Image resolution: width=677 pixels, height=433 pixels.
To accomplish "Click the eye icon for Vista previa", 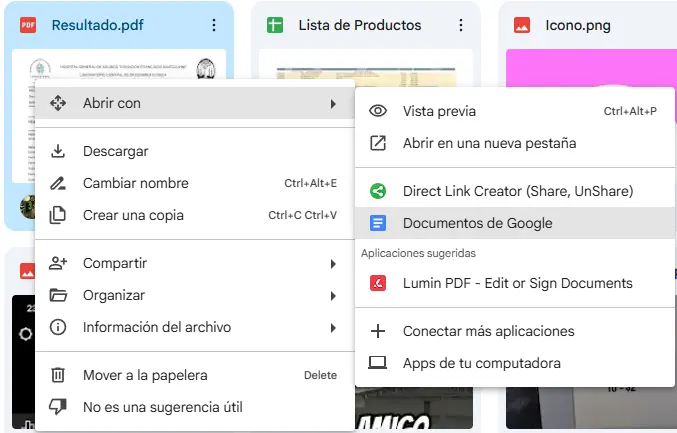I will coord(378,111).
